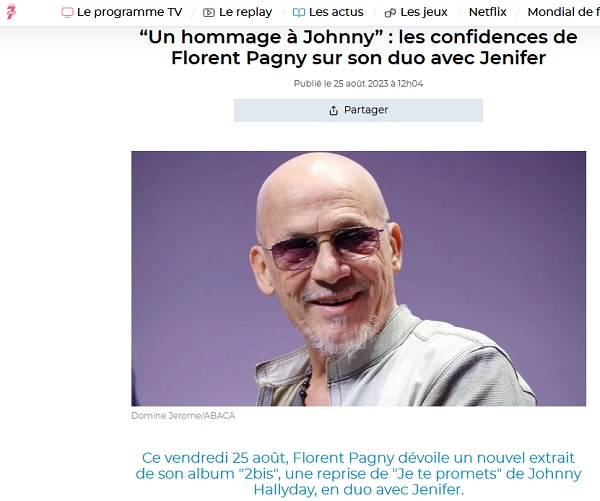Click the share arrow icon in Partager button
This screenshot has width=600, height=501.
333,111
